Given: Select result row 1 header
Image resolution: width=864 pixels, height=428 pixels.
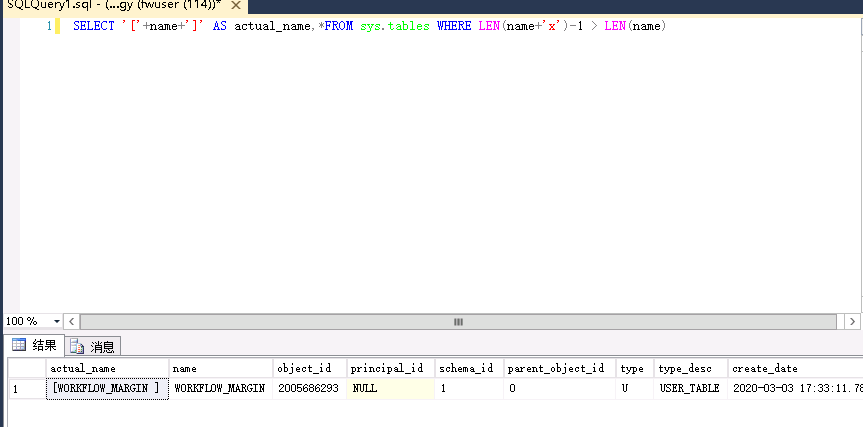Looking at the screenshot, I should pos(27,388).
